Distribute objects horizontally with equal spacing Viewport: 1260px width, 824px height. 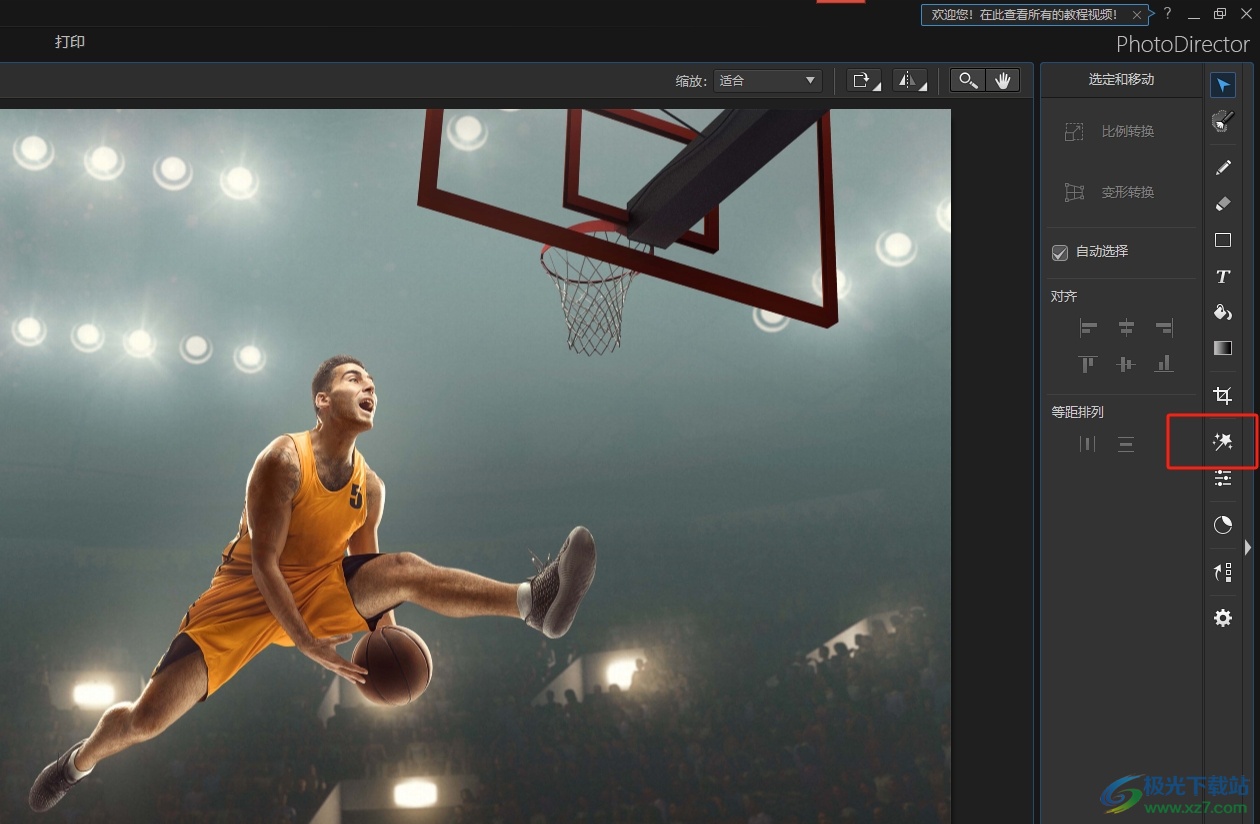(x=1088, y=444)
